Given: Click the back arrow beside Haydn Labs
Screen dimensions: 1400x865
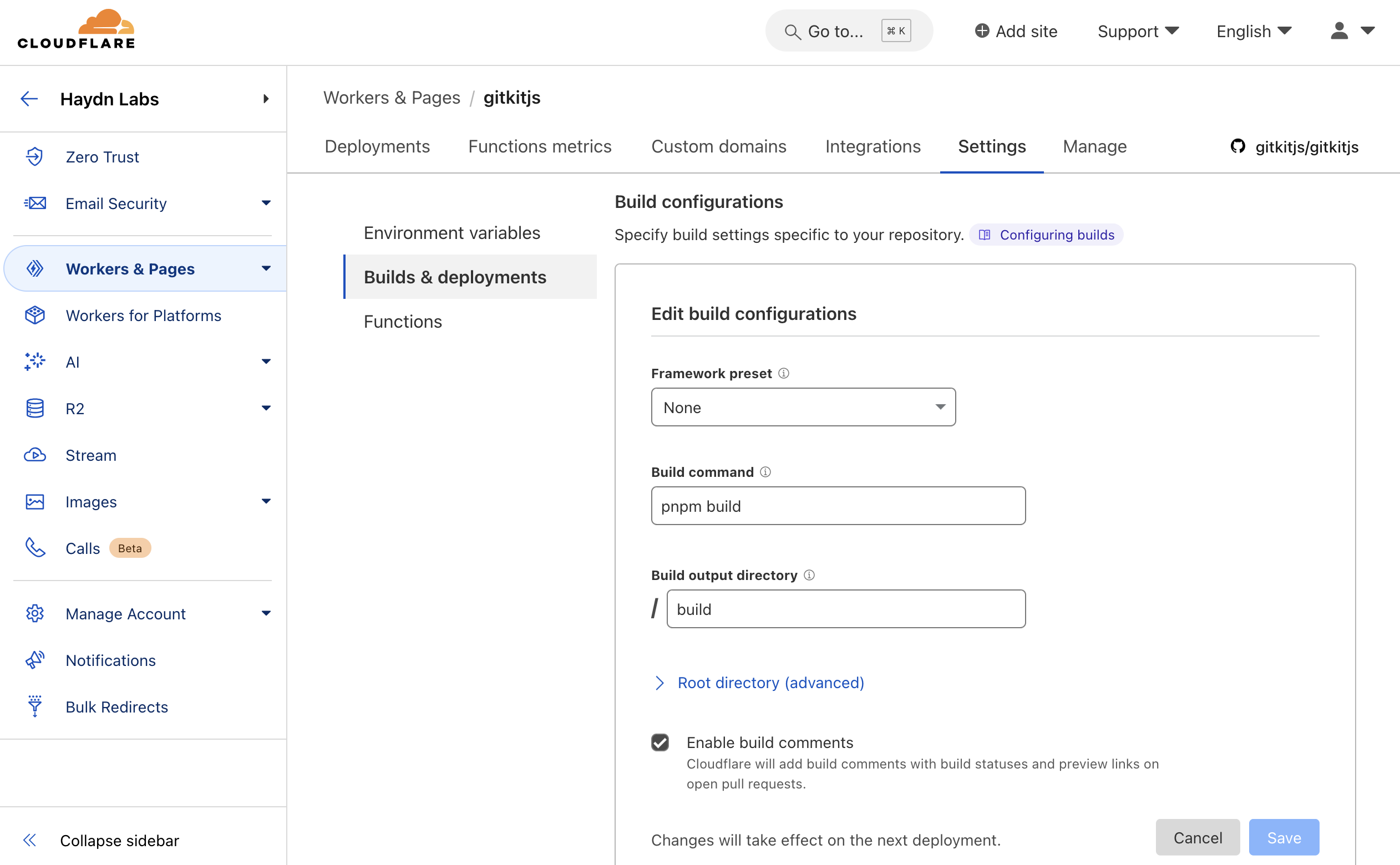Looking at the screenshot, I should click(x=29, y=99).
